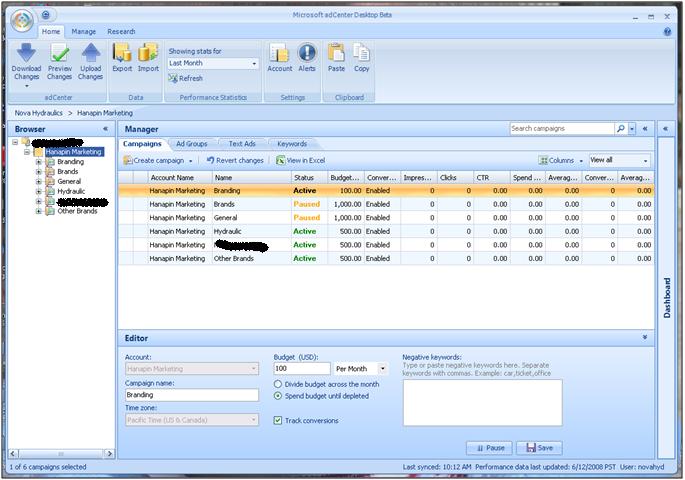Open the Manage ribbon tab
Image resolution: width=685 pixels, height=480 pixels.
tap(83, 31)
